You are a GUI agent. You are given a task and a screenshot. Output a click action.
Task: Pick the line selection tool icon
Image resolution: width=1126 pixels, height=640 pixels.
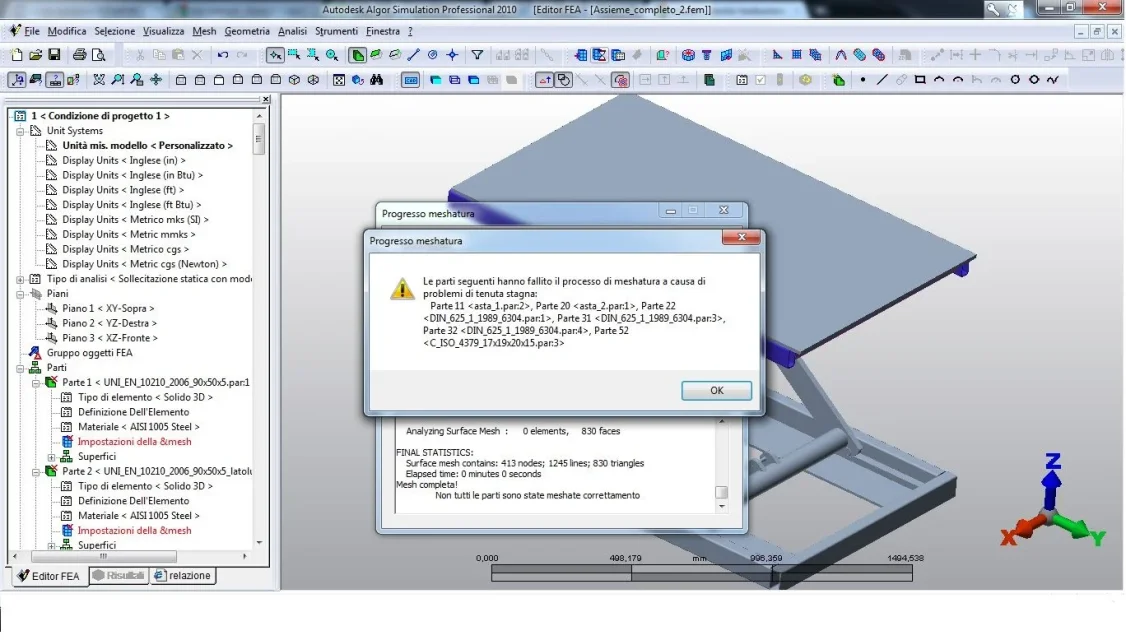point(414,55)
